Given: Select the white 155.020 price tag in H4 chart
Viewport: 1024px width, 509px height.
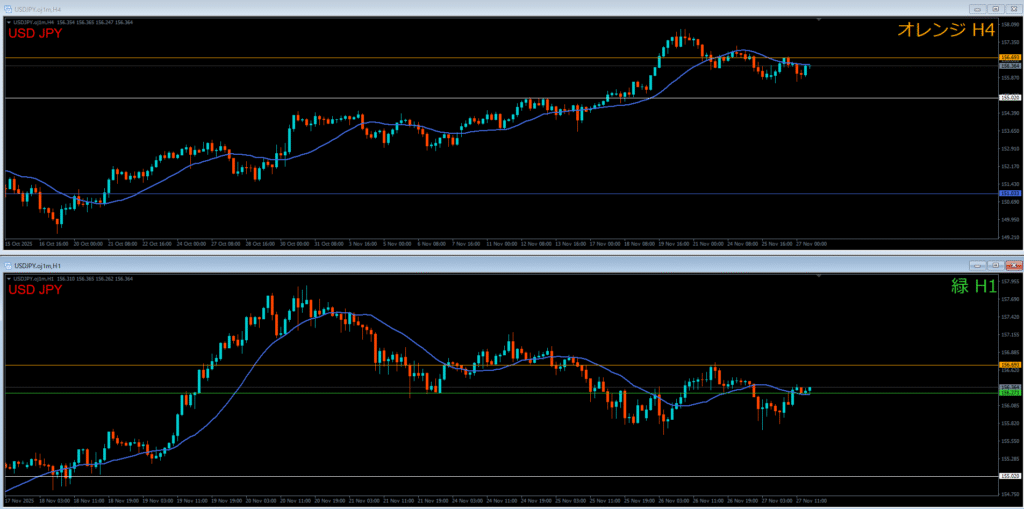Looking at the screenshot, I should (1011, 97).
